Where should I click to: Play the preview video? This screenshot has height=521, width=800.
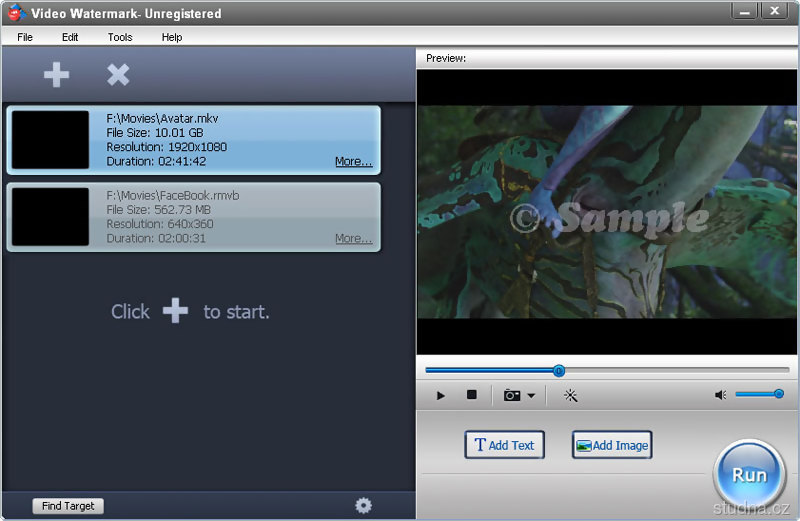pos(441,395)
